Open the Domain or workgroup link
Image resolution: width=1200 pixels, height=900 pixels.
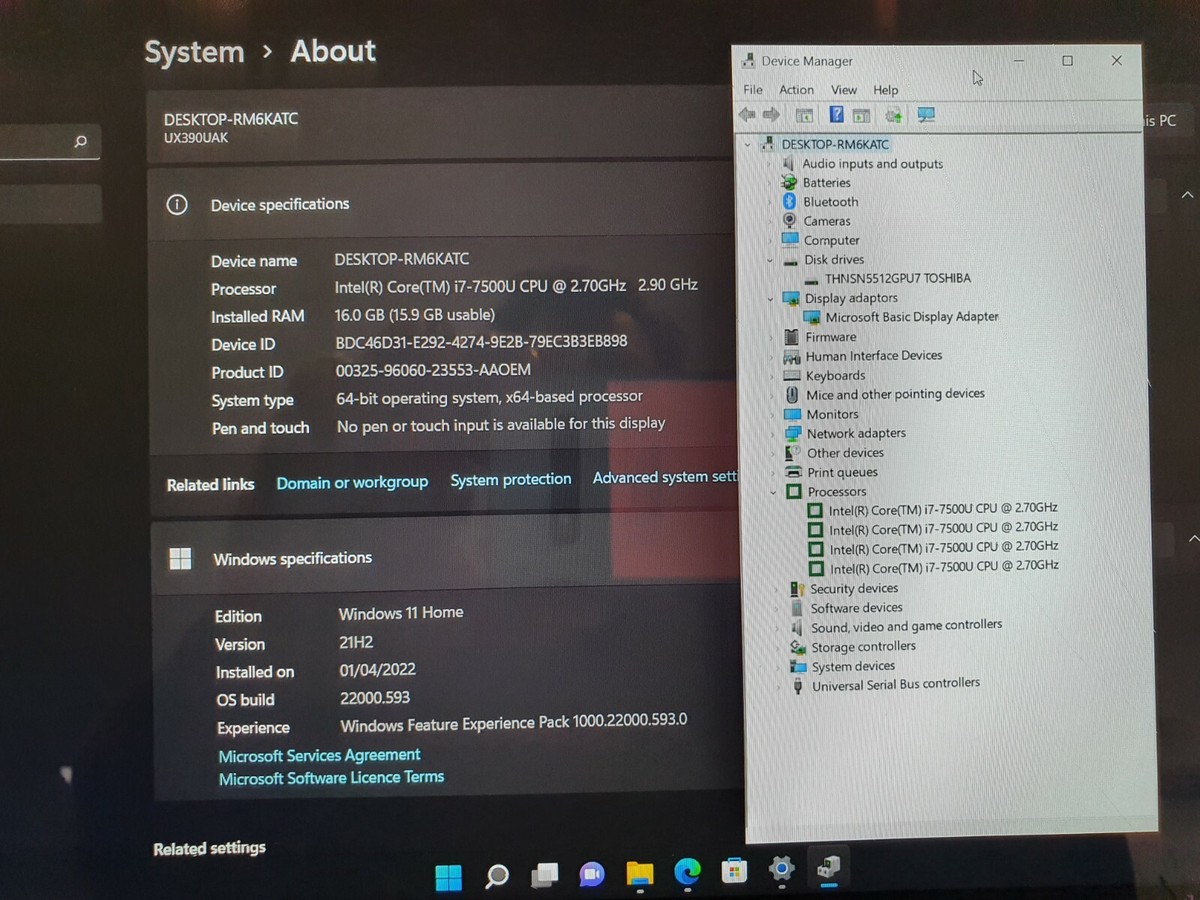click(352, 482)
